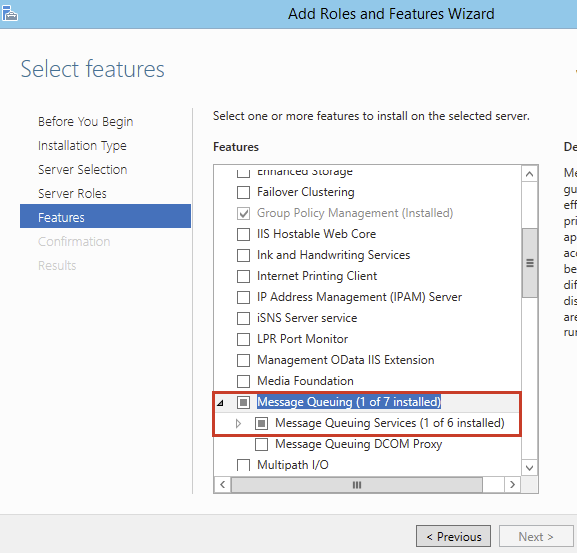
Task: Click the Next button
Action: [536, 536]
